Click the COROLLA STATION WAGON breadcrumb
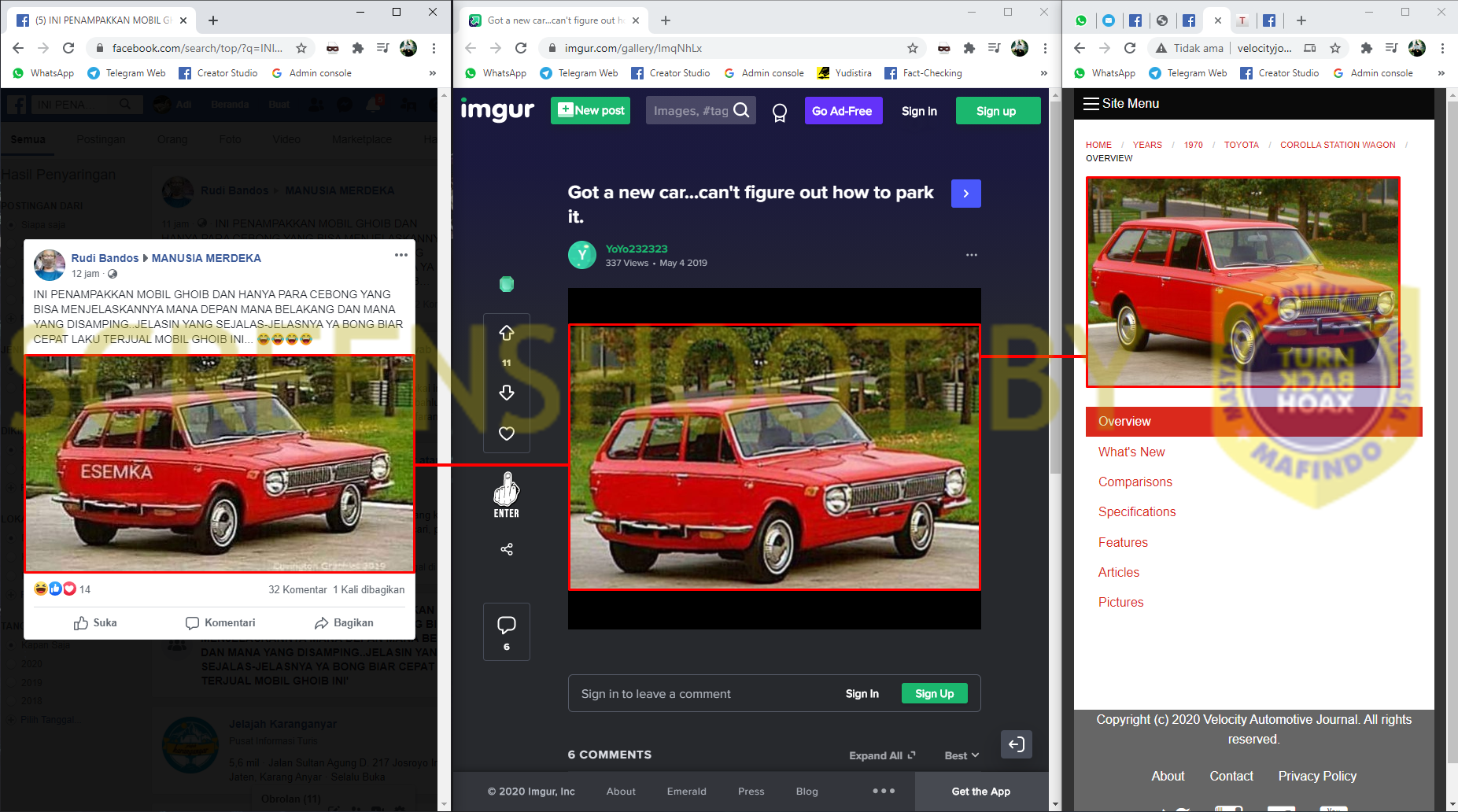This screenshot has height=812, width=1458. coord(1338,145)
